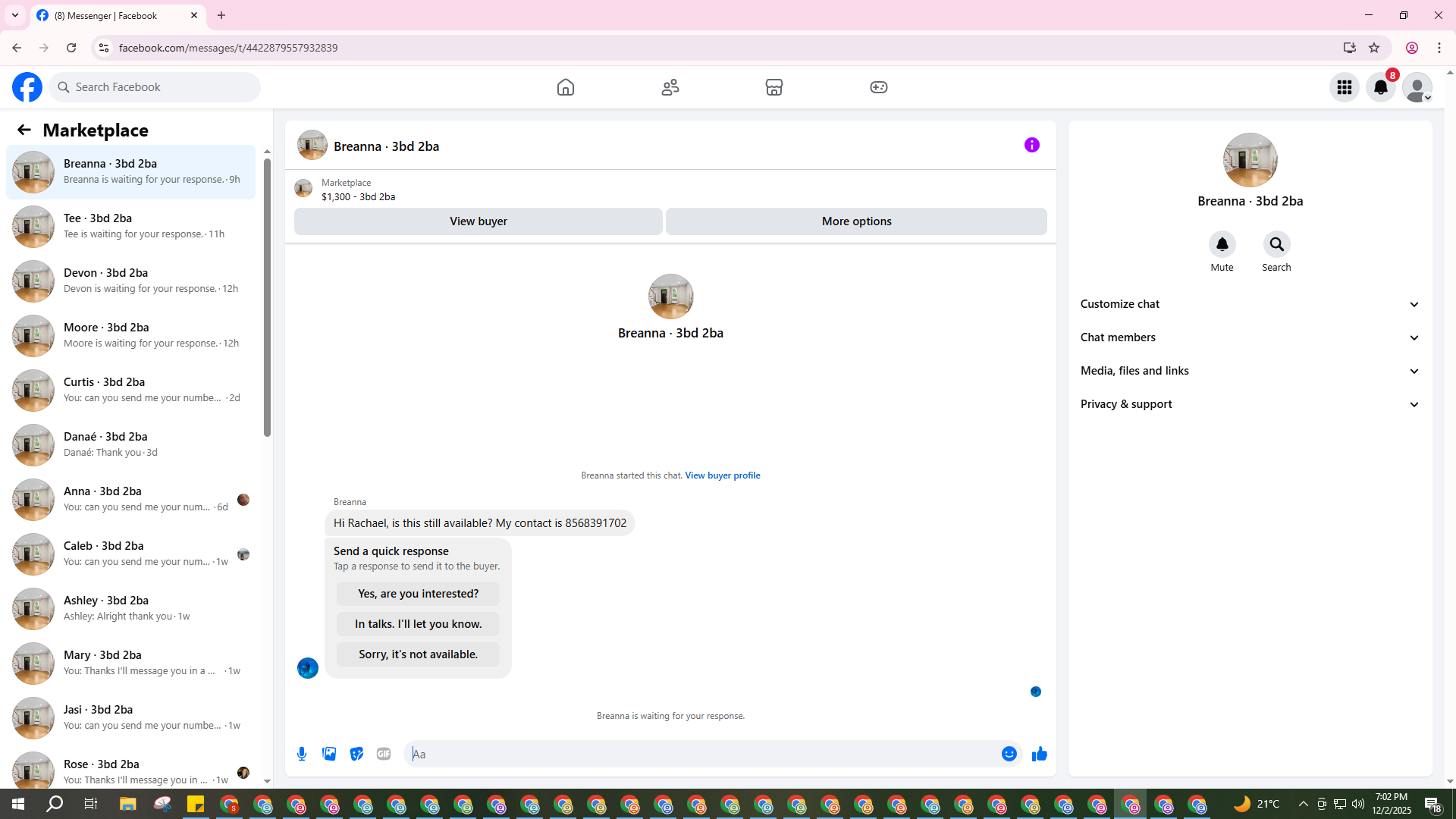
Task: Open the Friends tab in top navigation
Action: click(670, 87)
